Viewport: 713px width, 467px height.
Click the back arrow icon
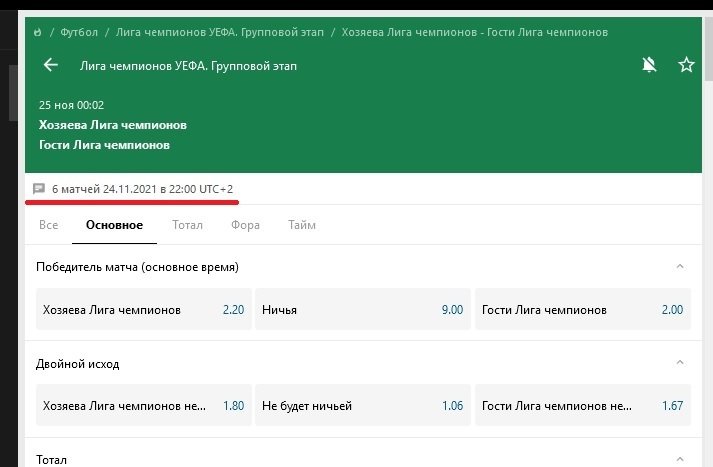(51, 66)
